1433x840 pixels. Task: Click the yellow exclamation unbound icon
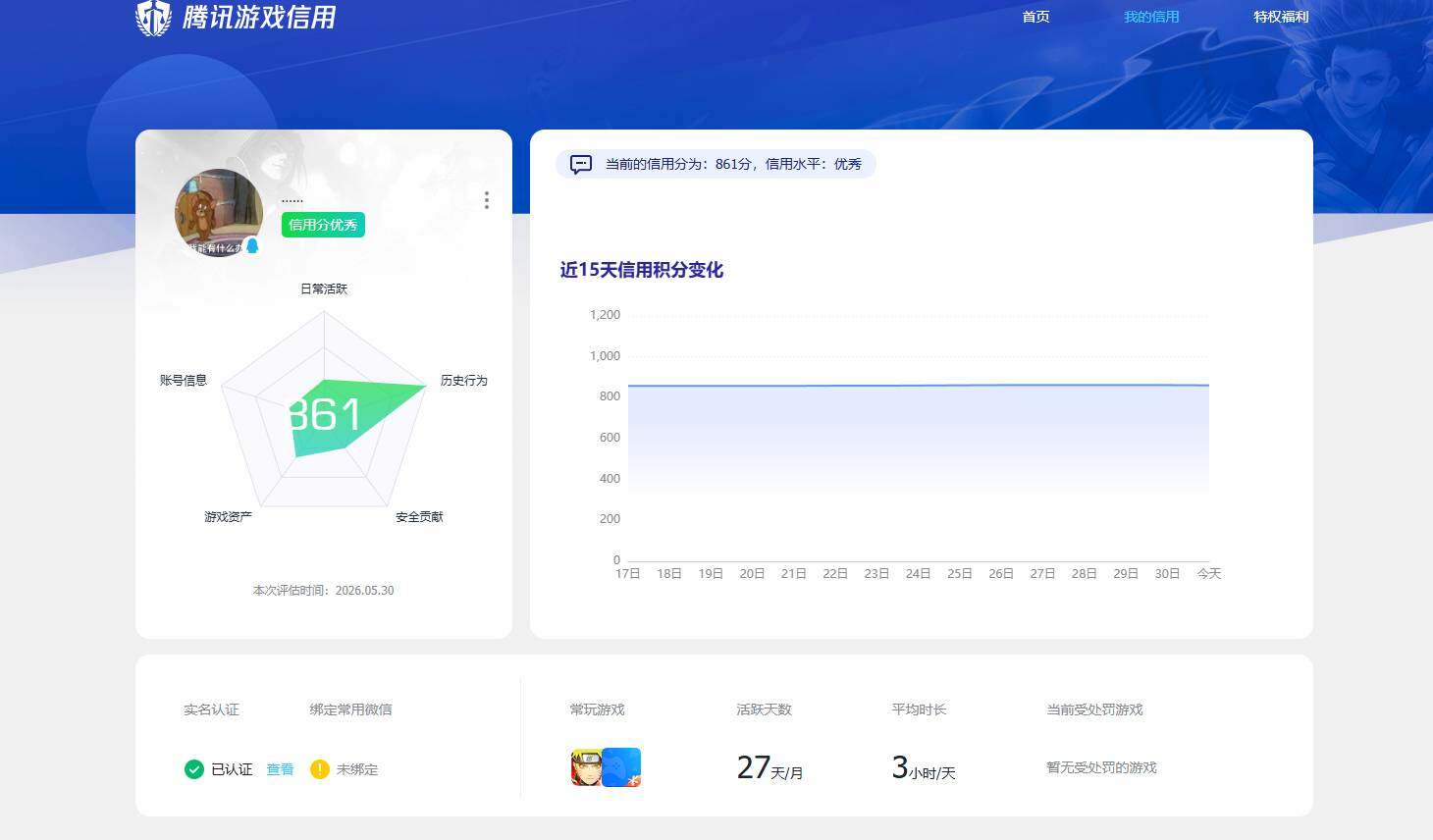tap(319, 769)
